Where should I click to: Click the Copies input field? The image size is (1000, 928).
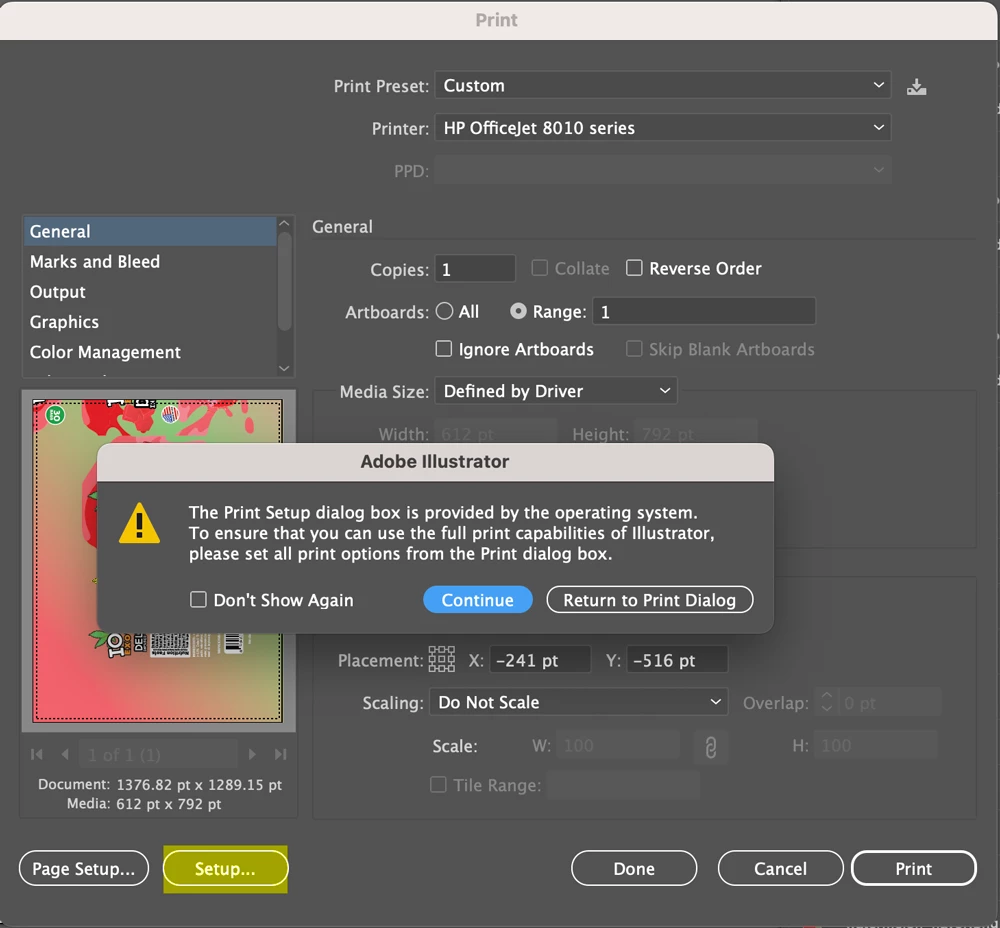tap(475, 269)
